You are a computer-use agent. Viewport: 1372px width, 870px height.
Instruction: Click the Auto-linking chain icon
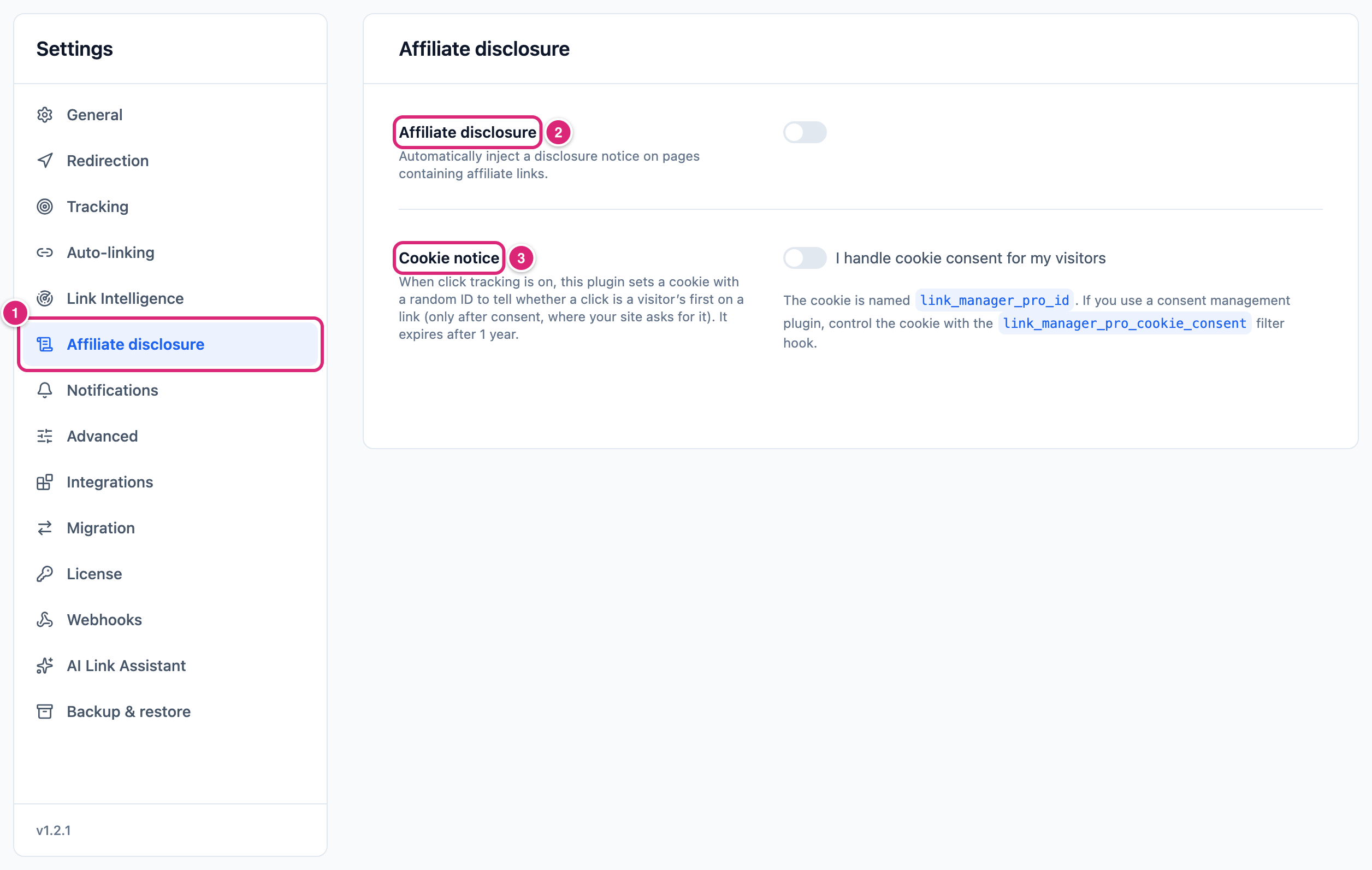[x=44, y=252]
